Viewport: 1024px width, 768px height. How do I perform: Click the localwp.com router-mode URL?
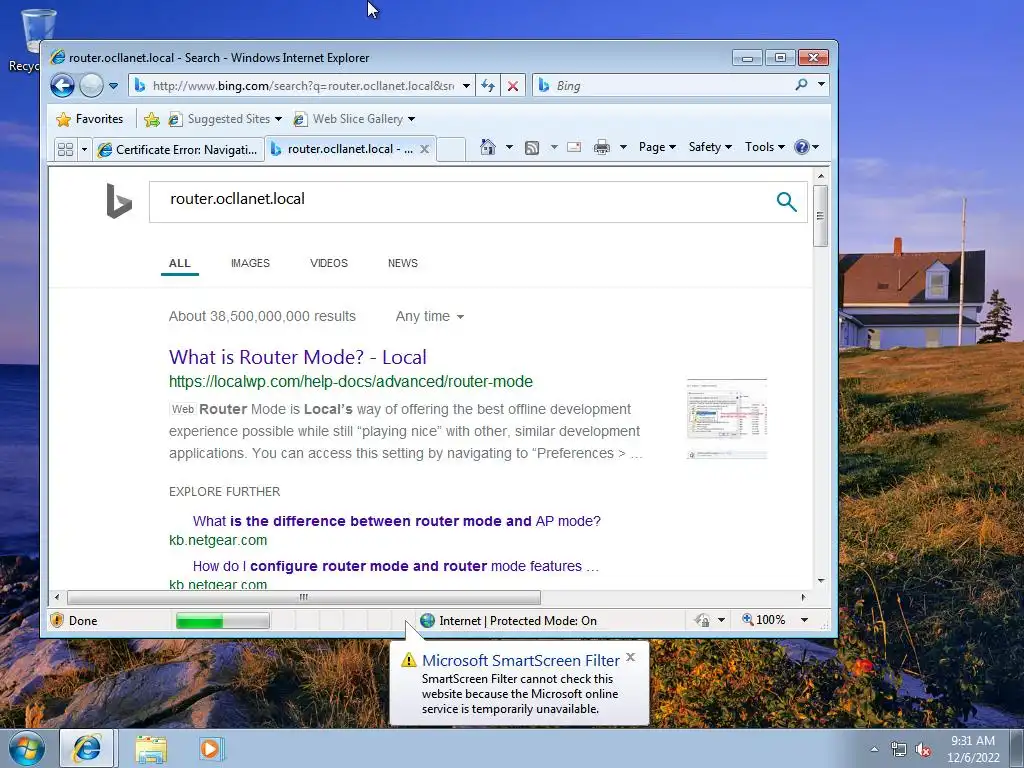pos(351,381)
